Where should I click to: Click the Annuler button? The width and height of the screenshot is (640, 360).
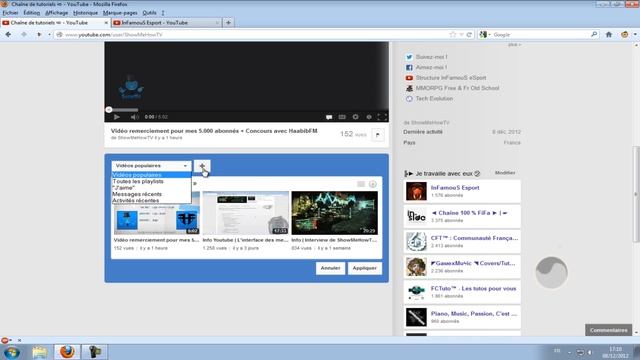tap(330, 268)
